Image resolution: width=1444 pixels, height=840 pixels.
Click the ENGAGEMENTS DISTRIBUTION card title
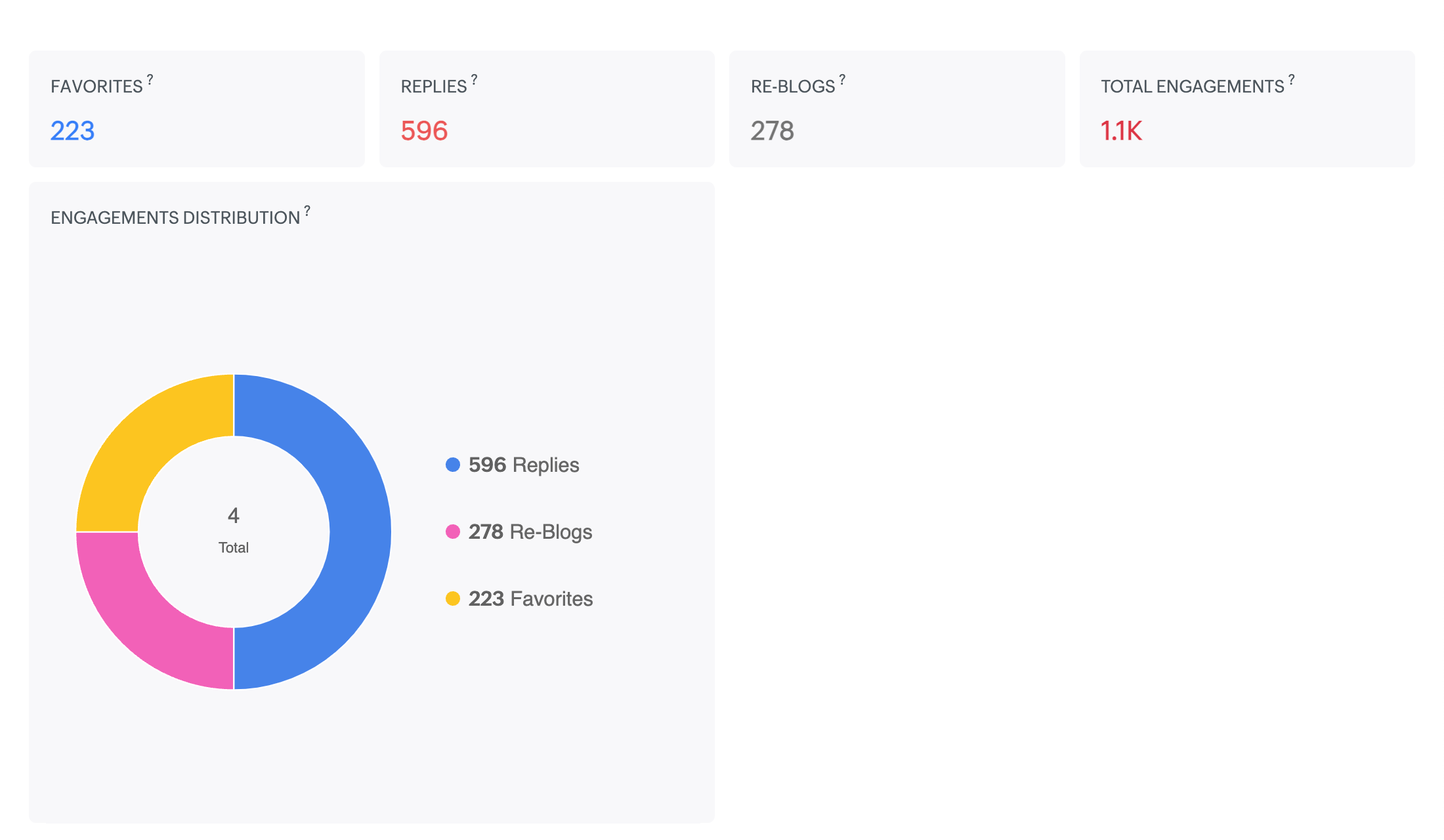(x=175, y=218)
